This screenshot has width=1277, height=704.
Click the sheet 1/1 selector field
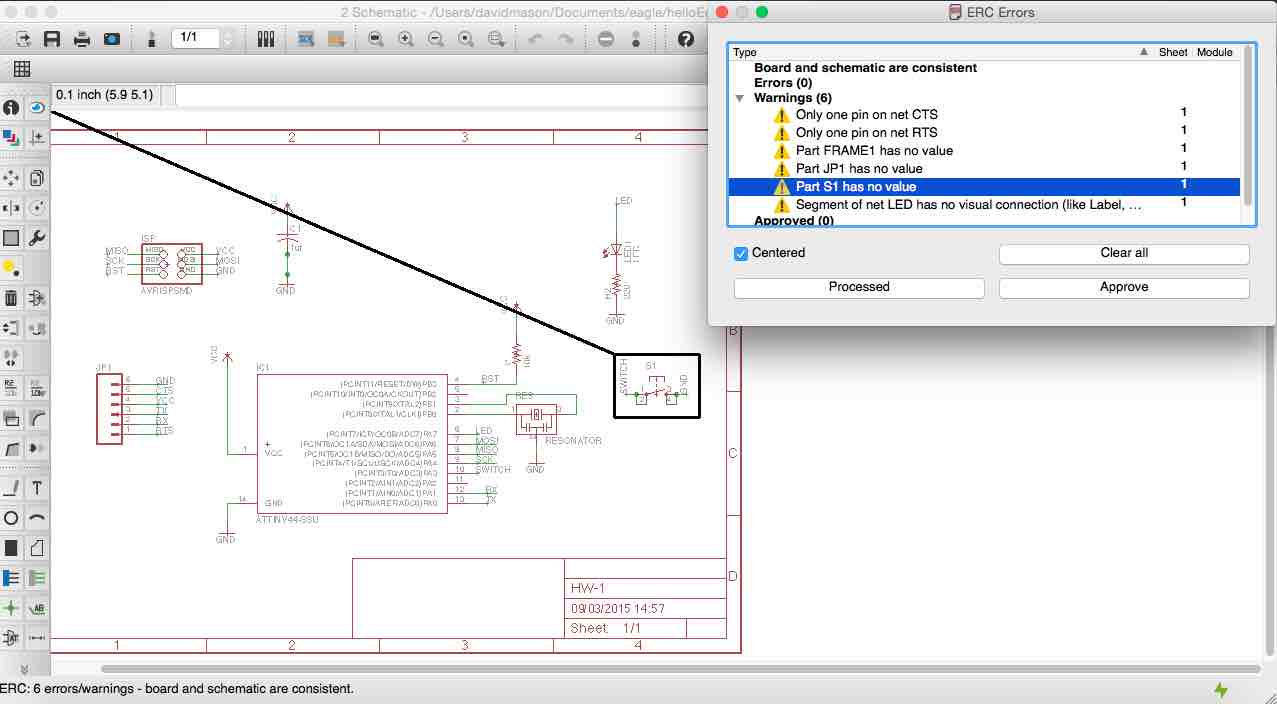click(x=197, y=39)
